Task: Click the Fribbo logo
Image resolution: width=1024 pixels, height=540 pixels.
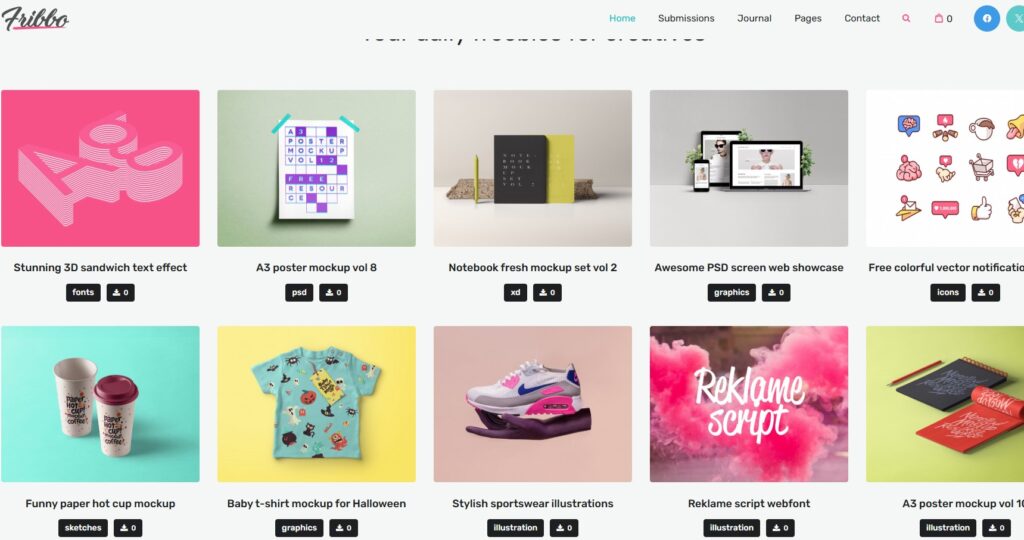Action: pos(35,19)
